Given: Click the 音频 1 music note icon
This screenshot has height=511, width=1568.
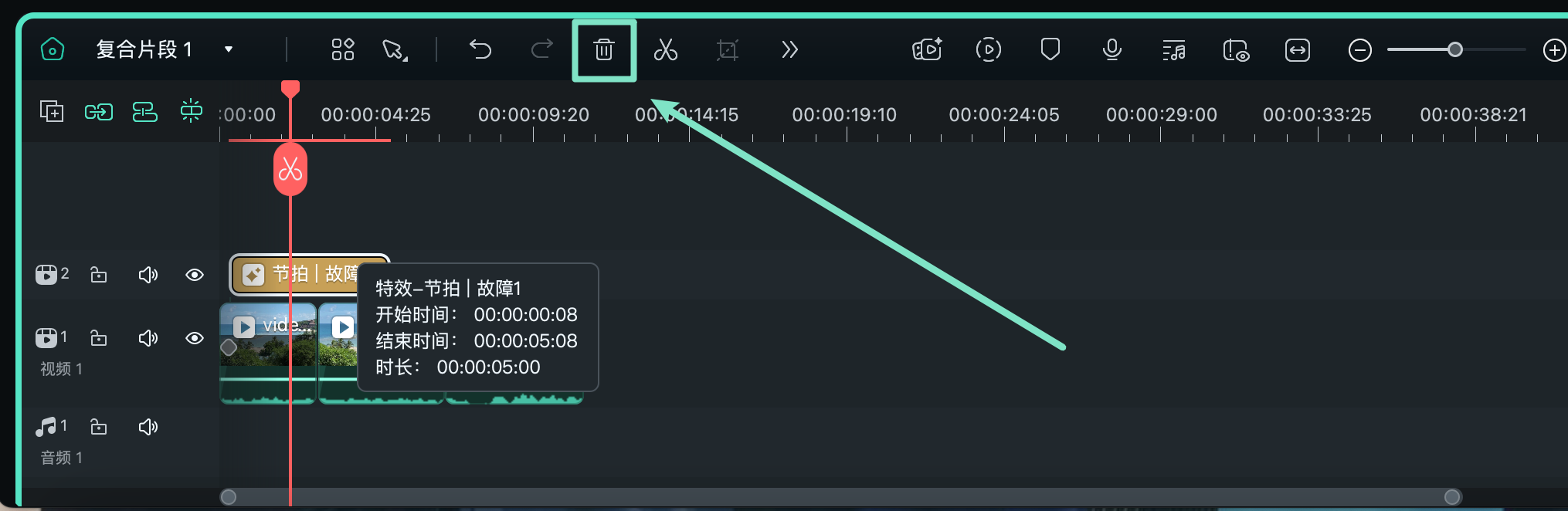Looking at the screenshot, I should coord(46,426).
